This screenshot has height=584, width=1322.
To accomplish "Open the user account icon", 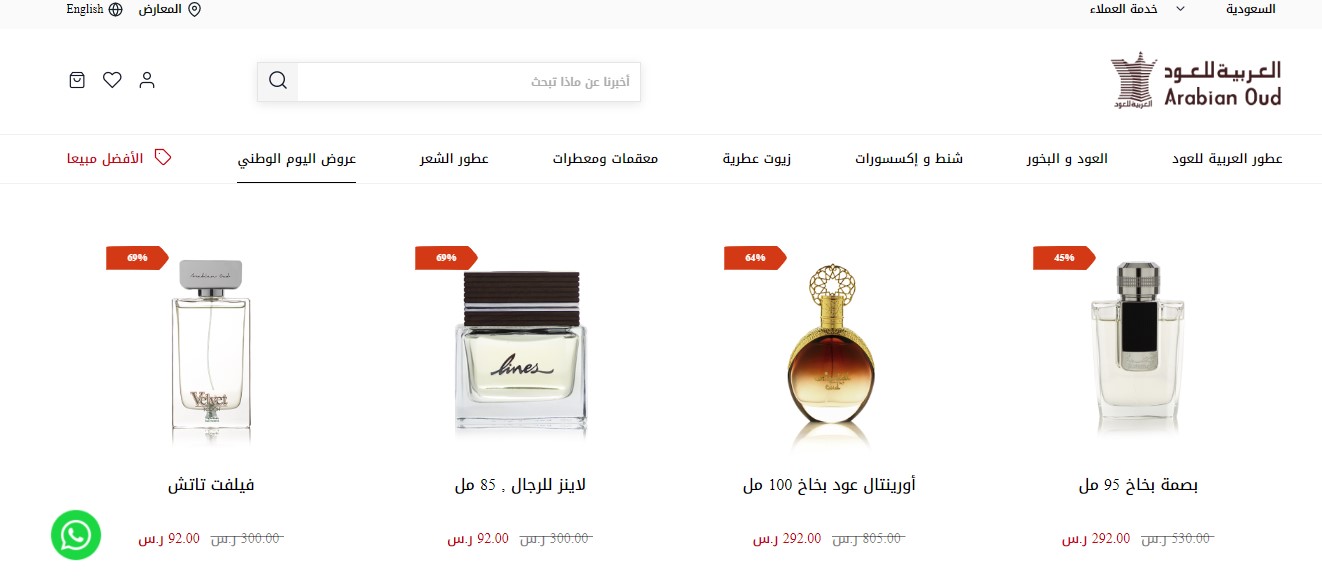I will pyautogui.click(x=147, y=80).
